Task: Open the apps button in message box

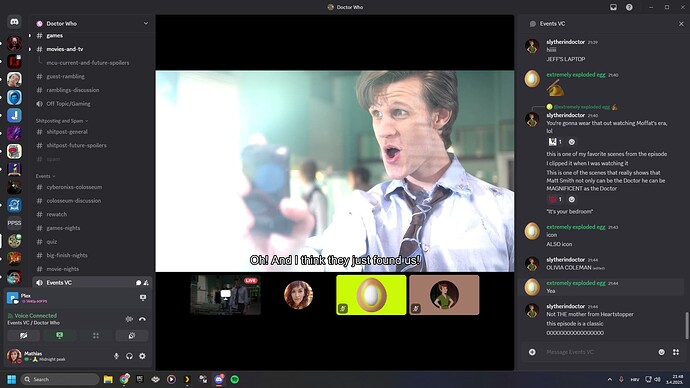Action: 676,352
